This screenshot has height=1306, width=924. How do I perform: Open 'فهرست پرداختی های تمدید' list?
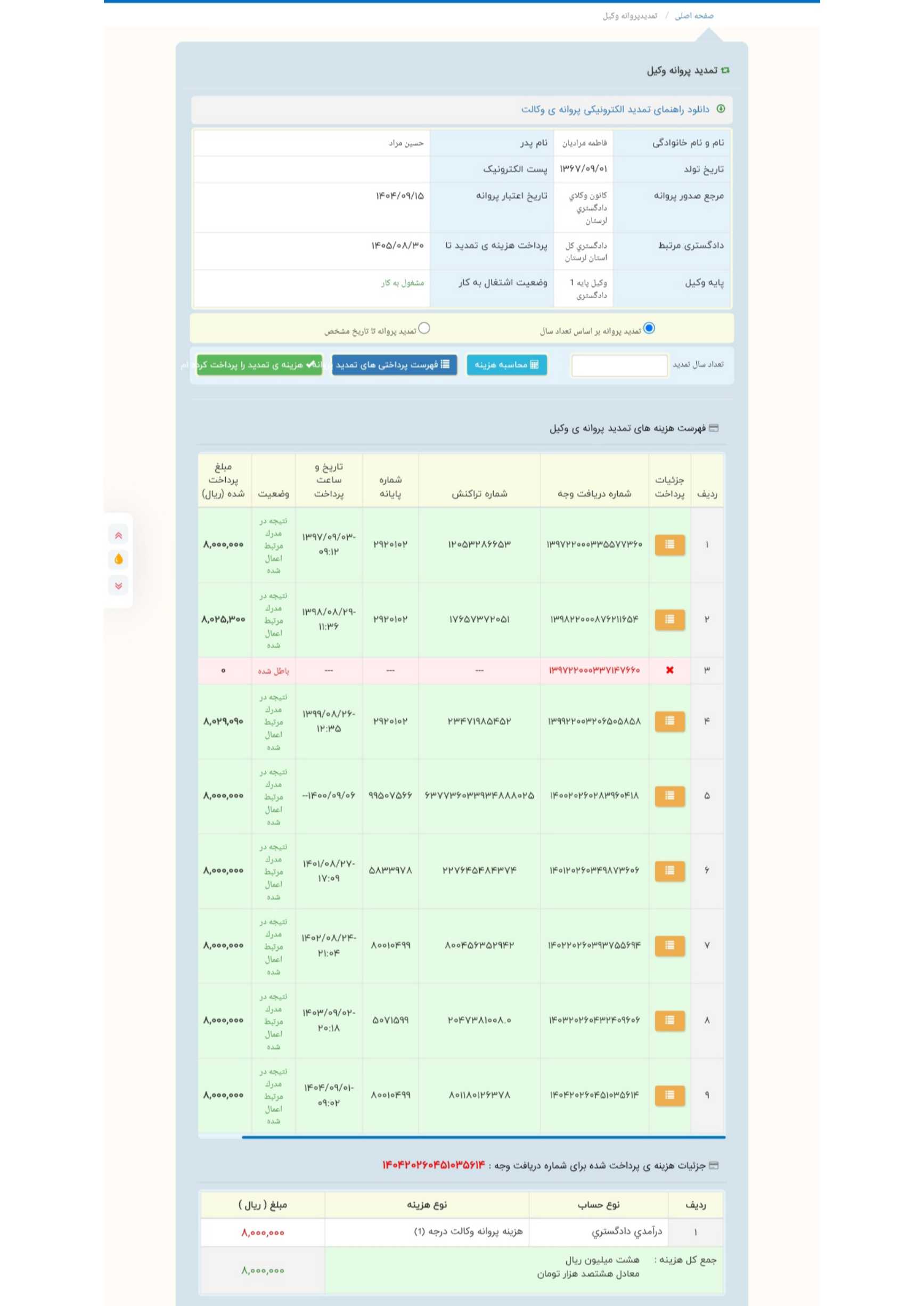394,365
